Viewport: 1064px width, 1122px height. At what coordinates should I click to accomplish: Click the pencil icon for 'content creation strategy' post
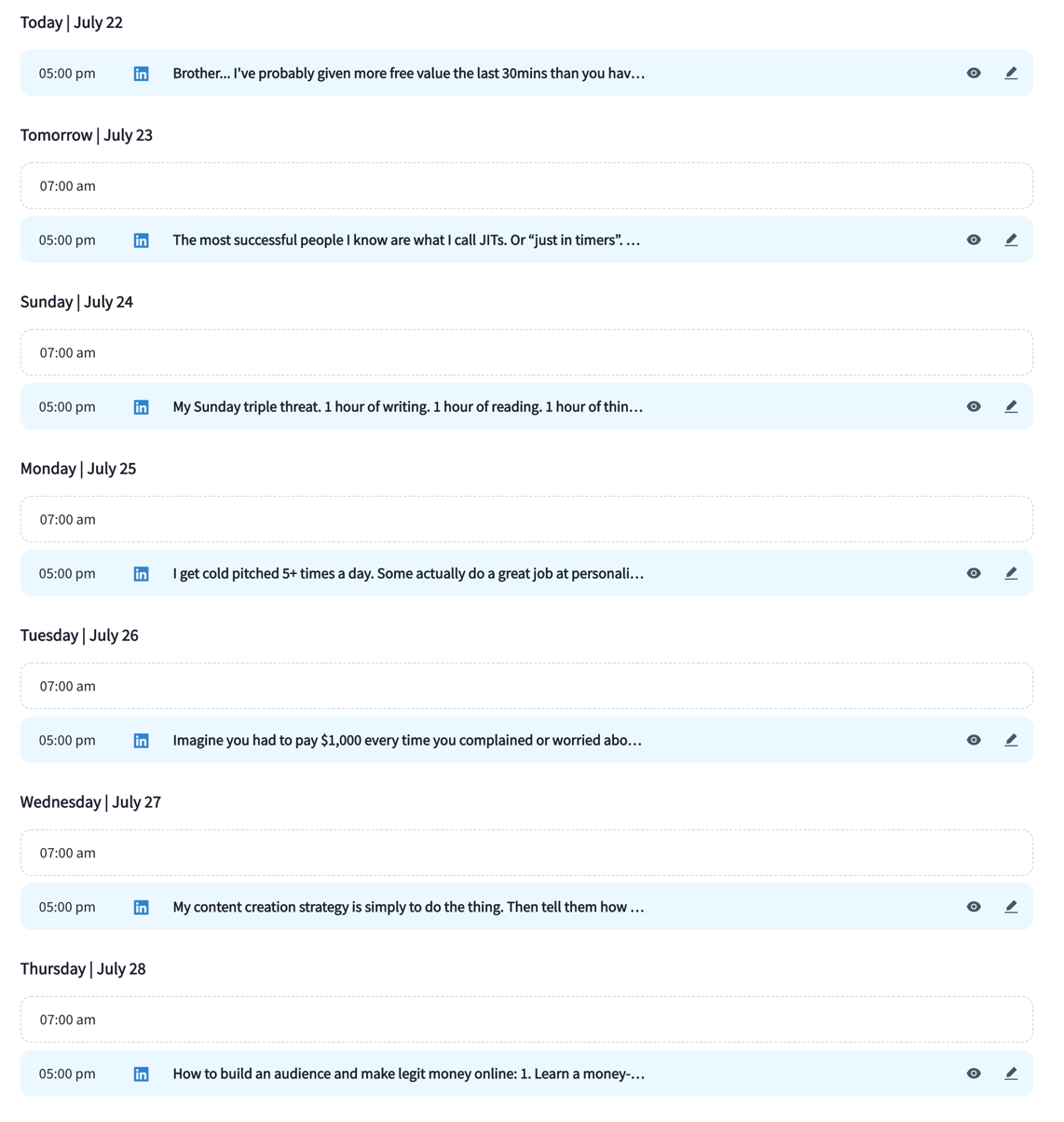point(1011,907)
